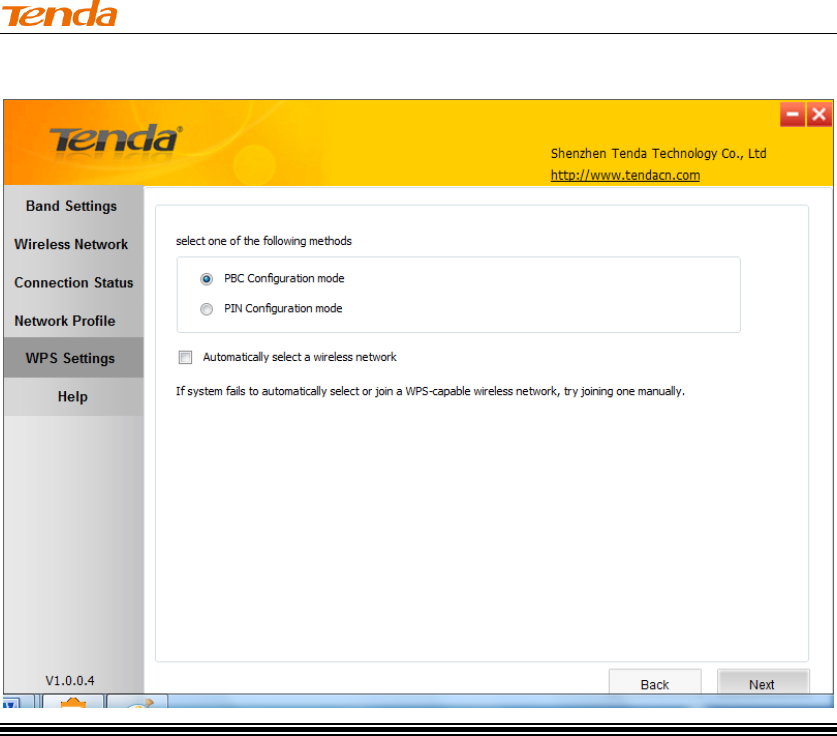Screen dimensions: 837x736
Task: Select PBC Configuration mode radio button
Action: [x=207, y=279]
